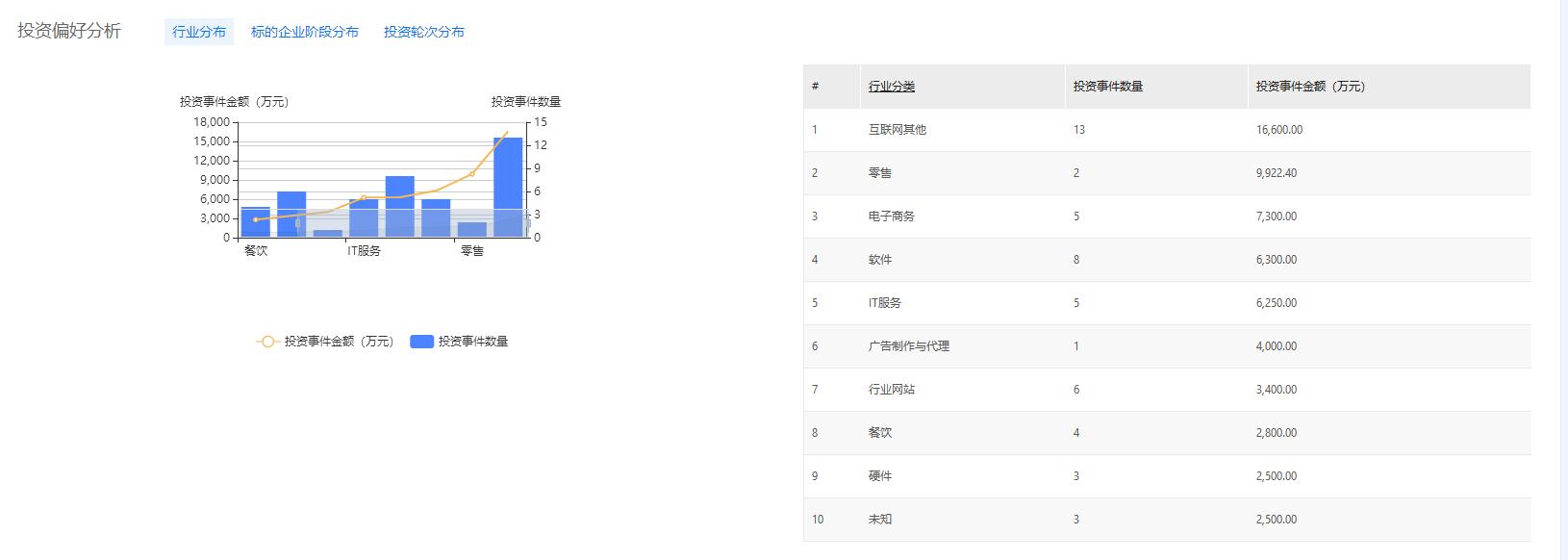Click the line data point above 零售 label
Screen dimensions: 1568x560
471,174
